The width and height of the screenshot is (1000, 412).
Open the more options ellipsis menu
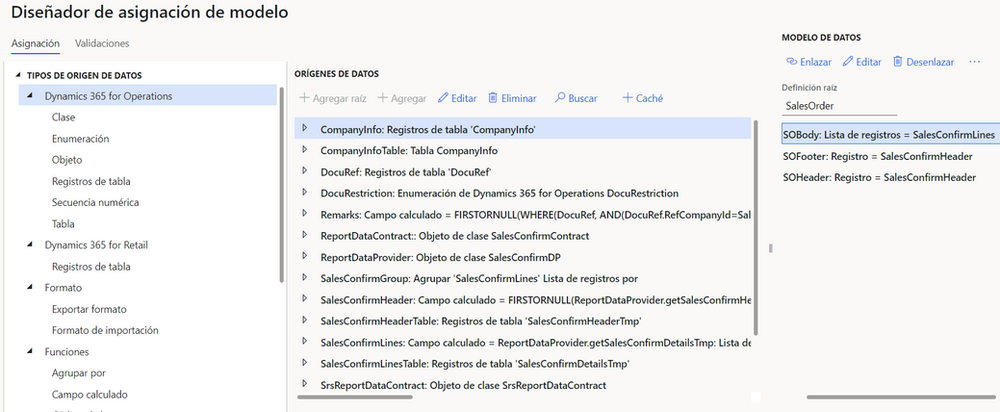(x=975, y=62)
